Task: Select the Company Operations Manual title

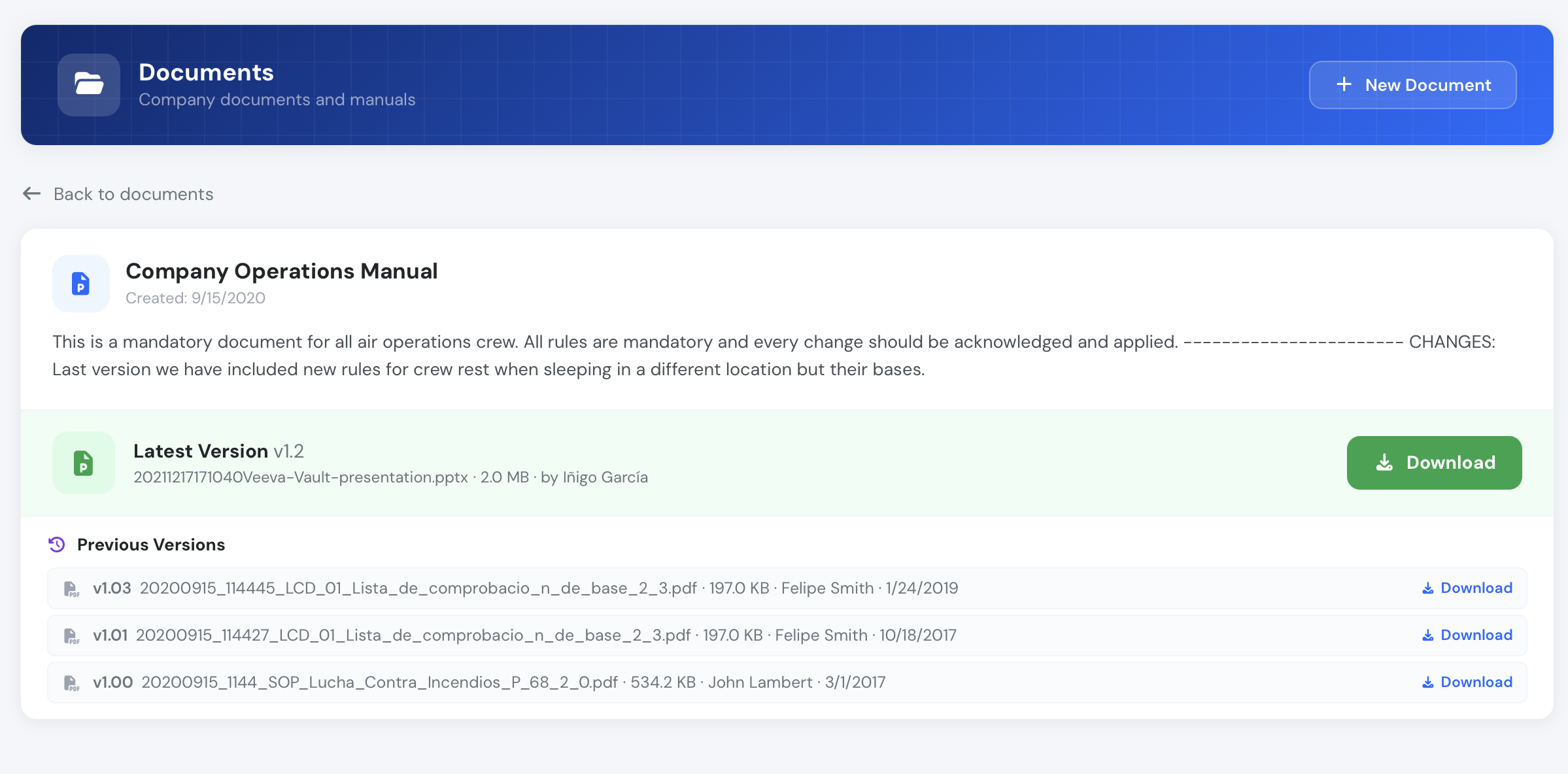Action: pyautogui.click(x=282, y=271)
